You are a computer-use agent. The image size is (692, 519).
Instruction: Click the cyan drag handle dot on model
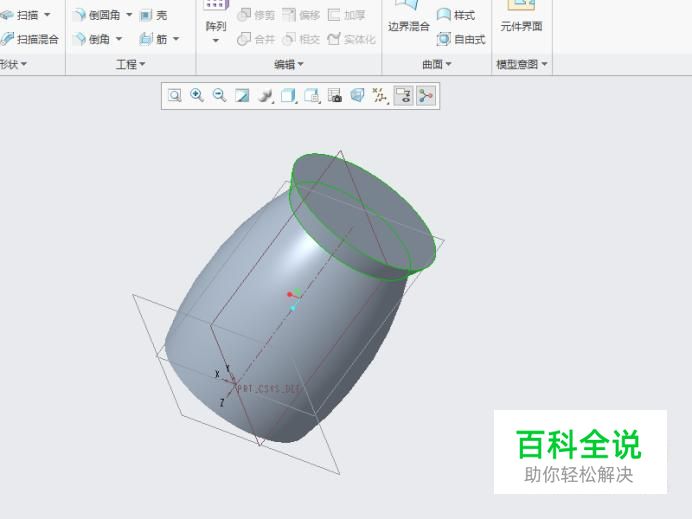pos(293,308)
